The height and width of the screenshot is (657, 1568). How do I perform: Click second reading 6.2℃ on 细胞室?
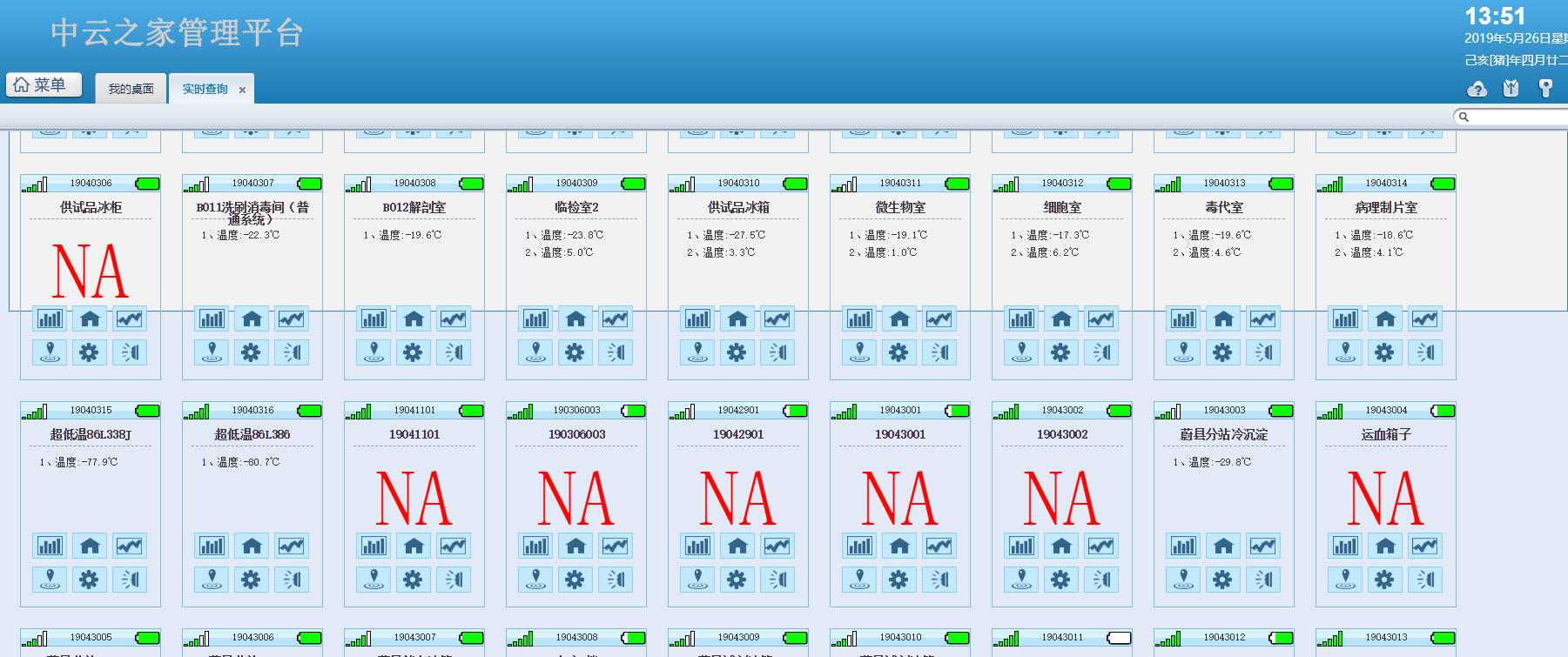click(x=1045, y=252)
